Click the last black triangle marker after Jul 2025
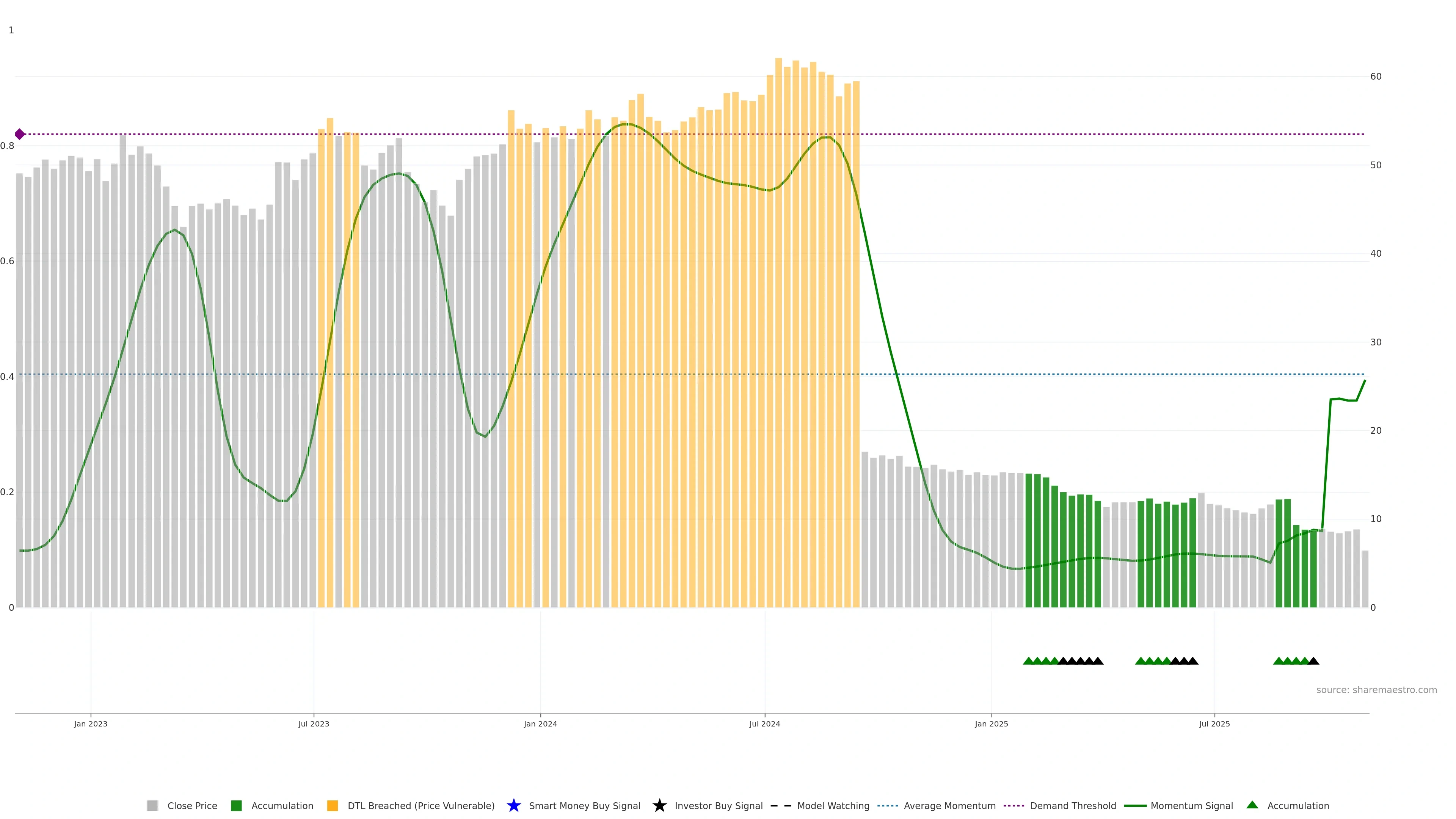 [x=1313, y=661]
